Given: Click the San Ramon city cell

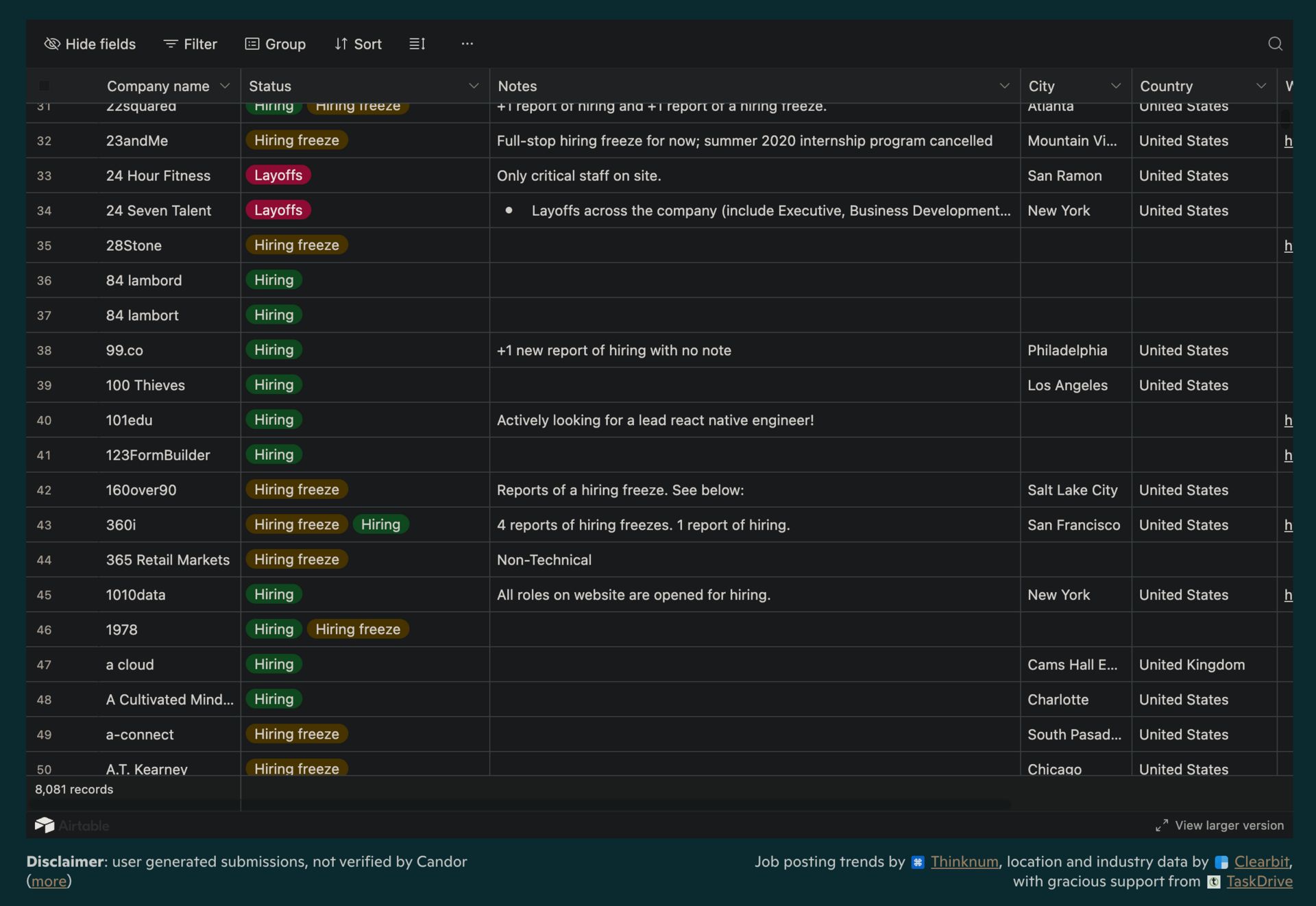Looking at the screenshot, I should [1076, 175].
